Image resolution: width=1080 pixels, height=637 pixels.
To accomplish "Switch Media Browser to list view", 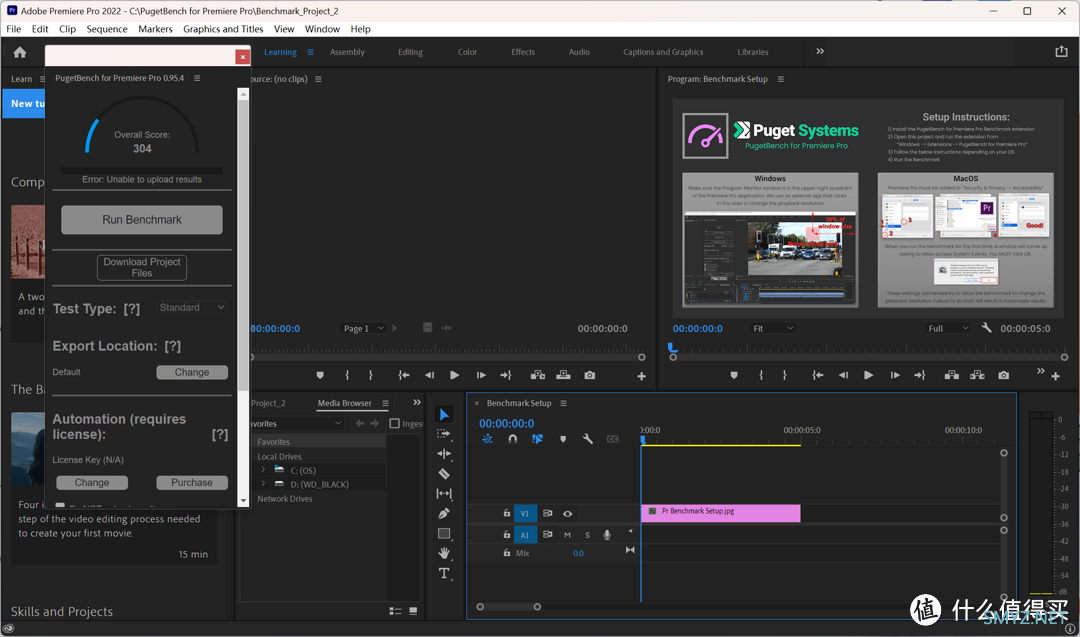I will pyautogui.click(x=395, y=611).
